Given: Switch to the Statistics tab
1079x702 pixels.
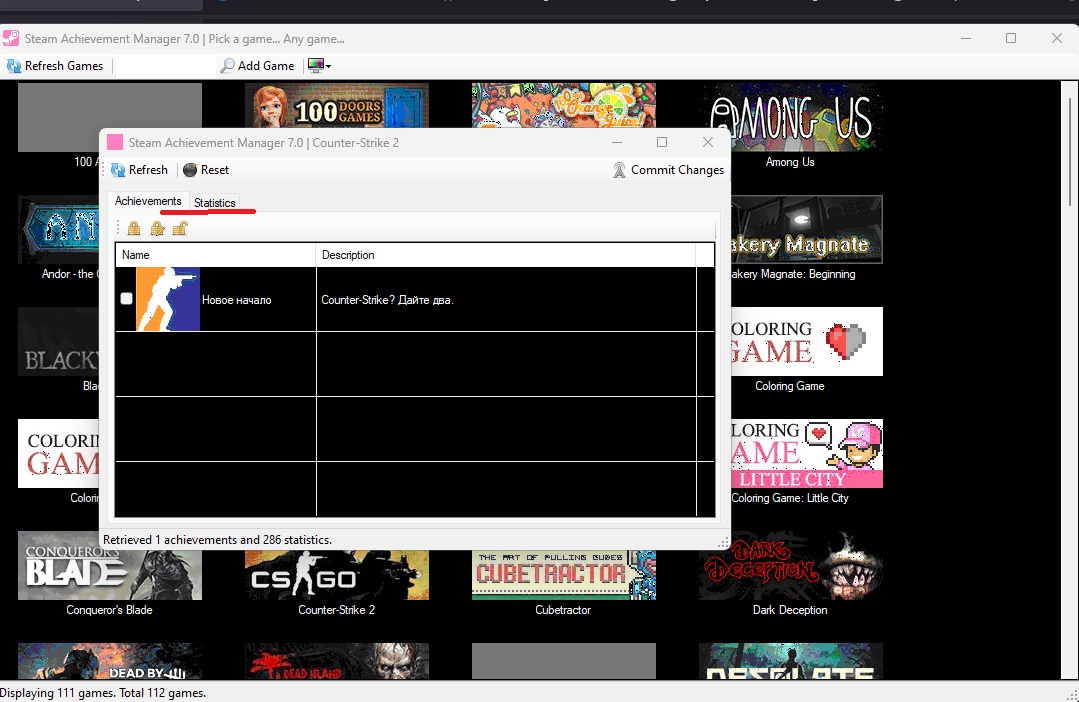Looking at the screenshot, I should (x=215, y=203).
